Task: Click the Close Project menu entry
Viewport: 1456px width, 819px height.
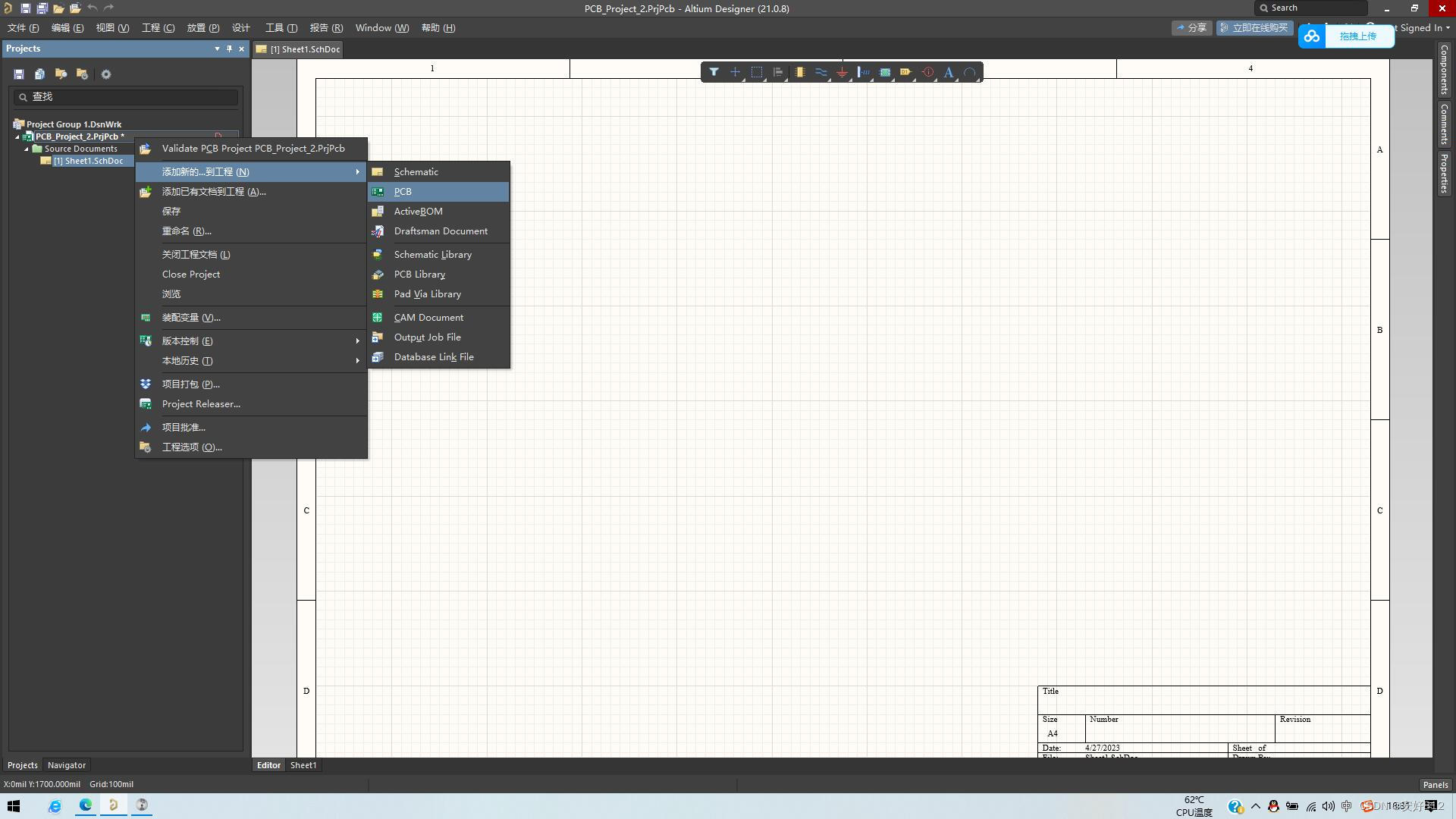Action: pos(190,275)
